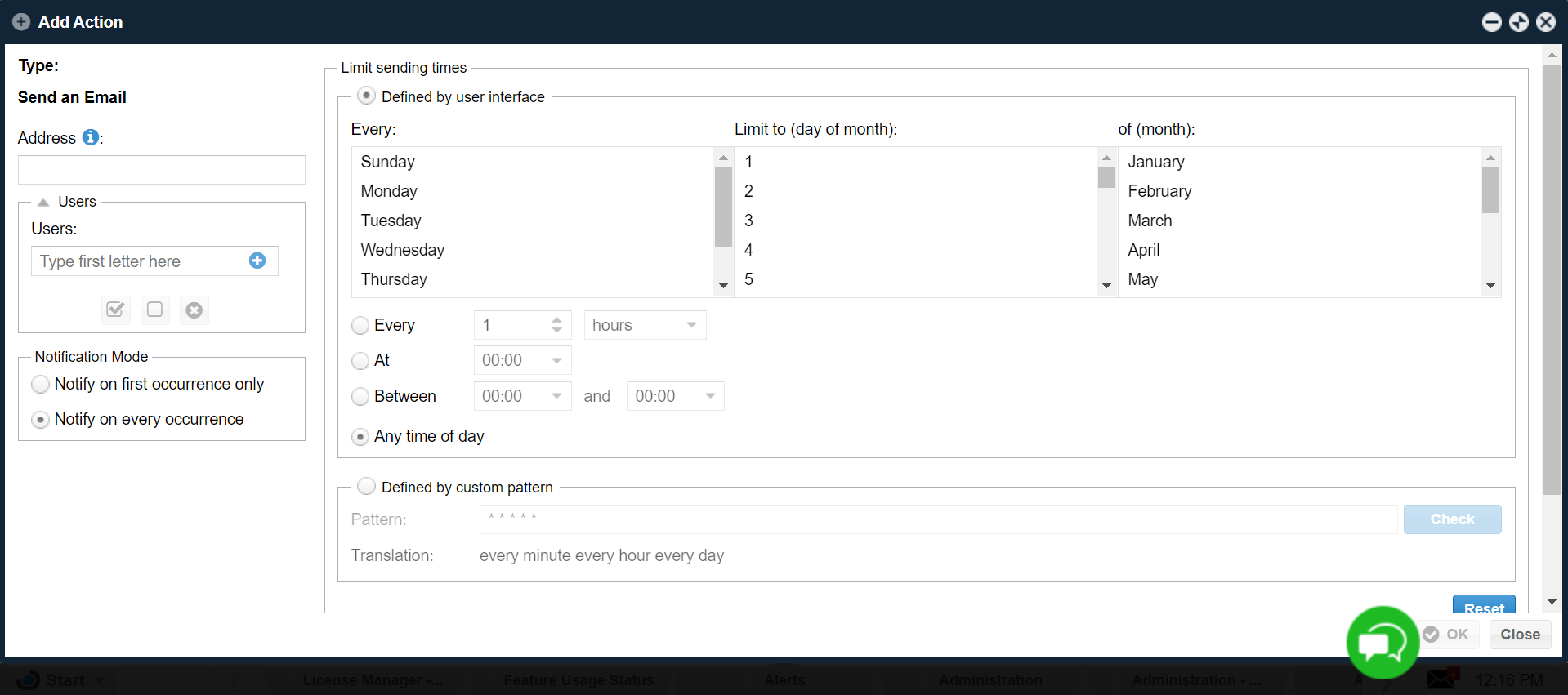The image size is (1568, 695).
Task: Select Wednesday in the Every list
Action: pyautogui.click(x=403, y=250)
